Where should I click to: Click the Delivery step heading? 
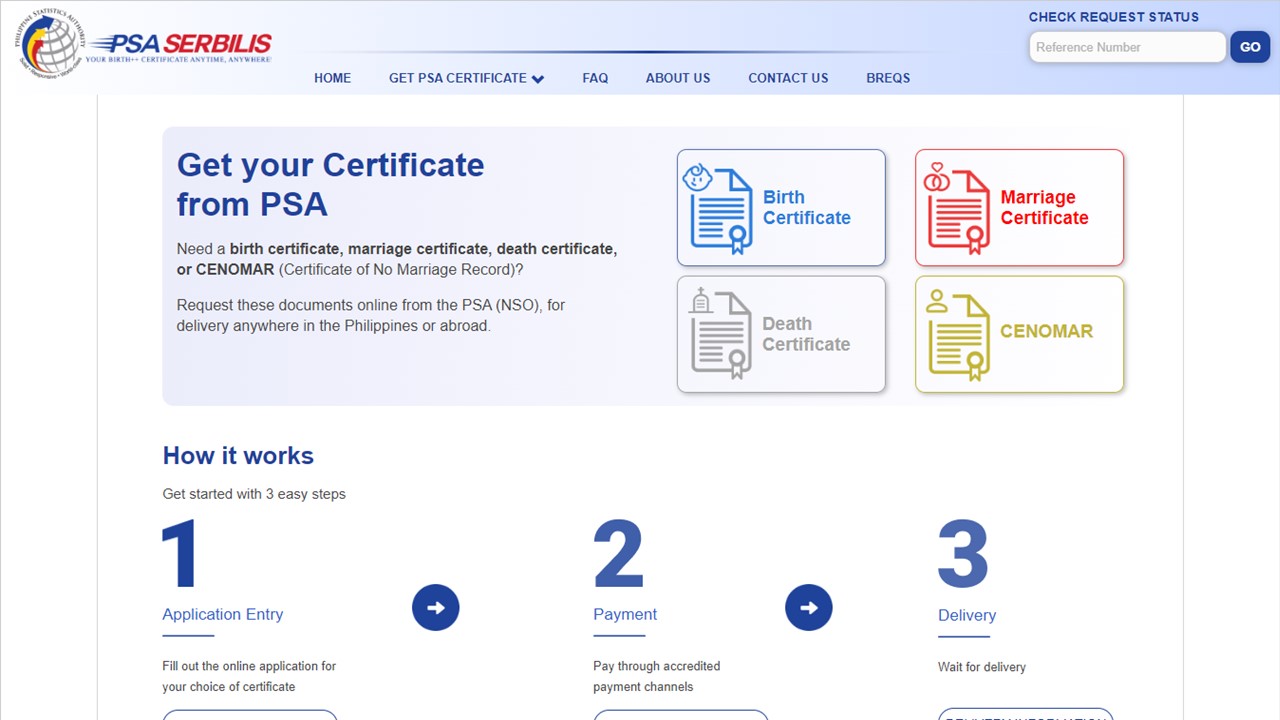click(x=967, y=615)
